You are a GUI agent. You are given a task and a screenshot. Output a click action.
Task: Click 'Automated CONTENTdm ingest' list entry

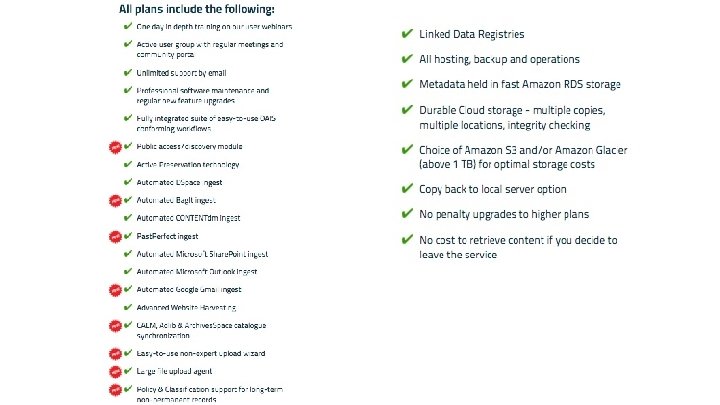189,218
